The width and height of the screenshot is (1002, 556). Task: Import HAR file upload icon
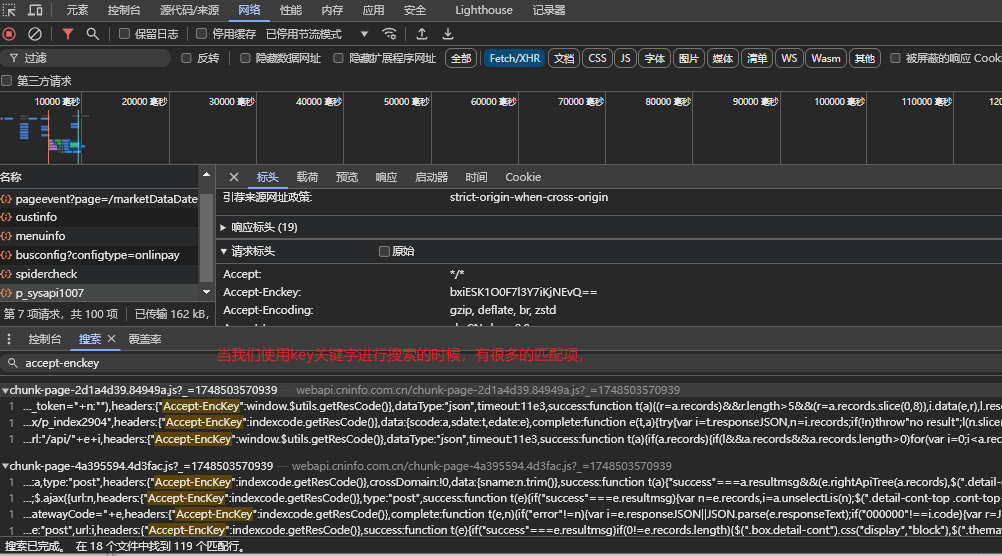click(422, 34)
